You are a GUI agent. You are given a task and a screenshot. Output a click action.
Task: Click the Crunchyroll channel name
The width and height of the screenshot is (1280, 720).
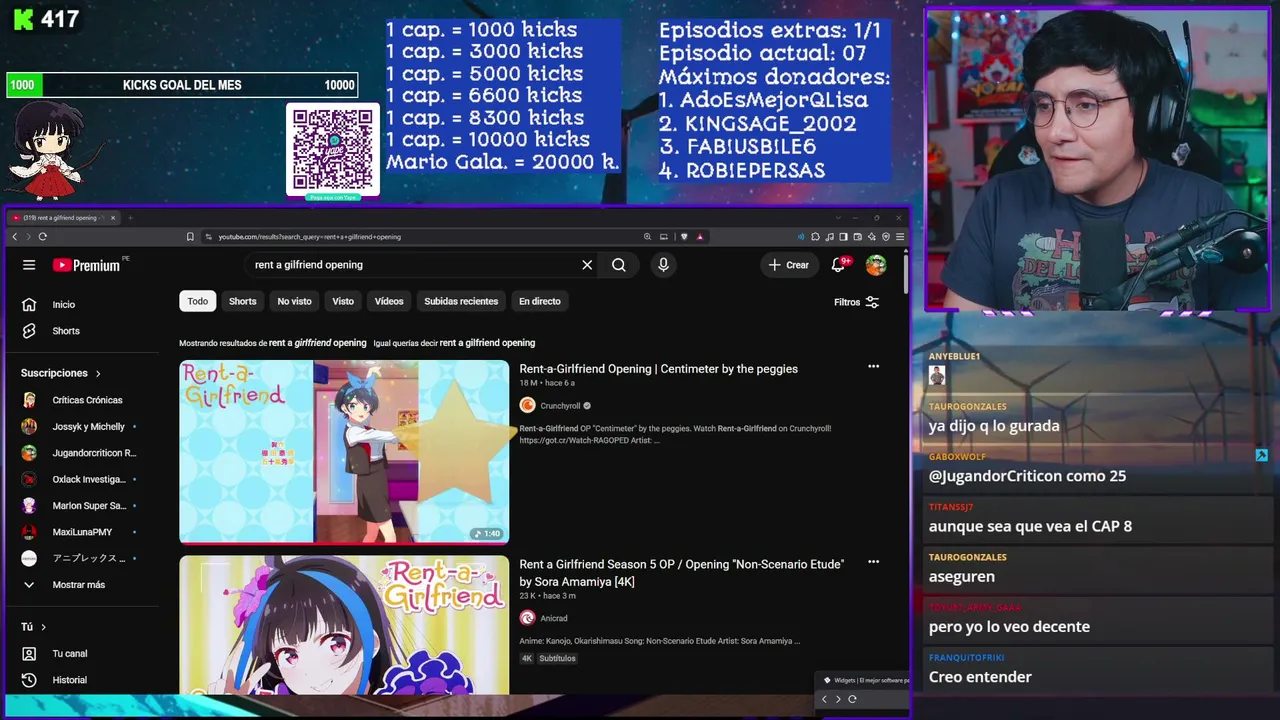[x=560, y=406]
